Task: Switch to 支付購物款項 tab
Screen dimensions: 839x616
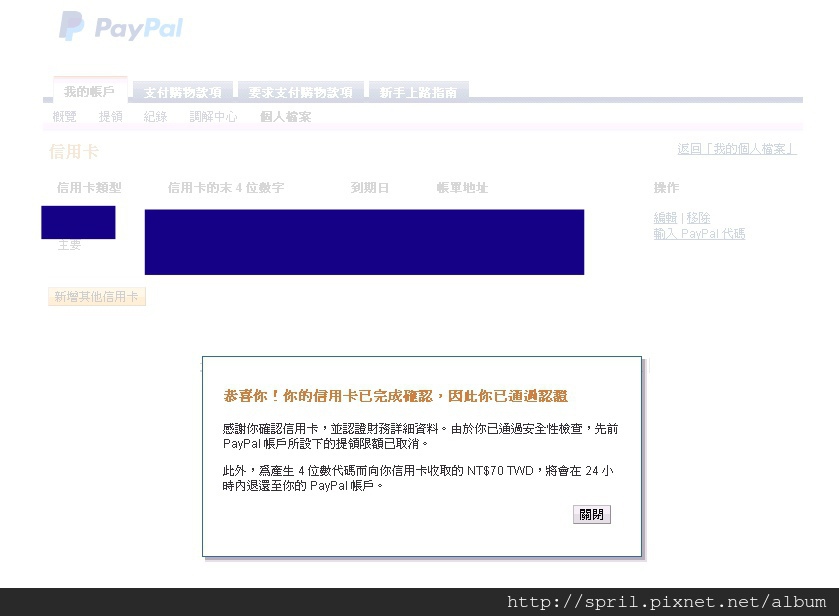Action: click(182, 93)
